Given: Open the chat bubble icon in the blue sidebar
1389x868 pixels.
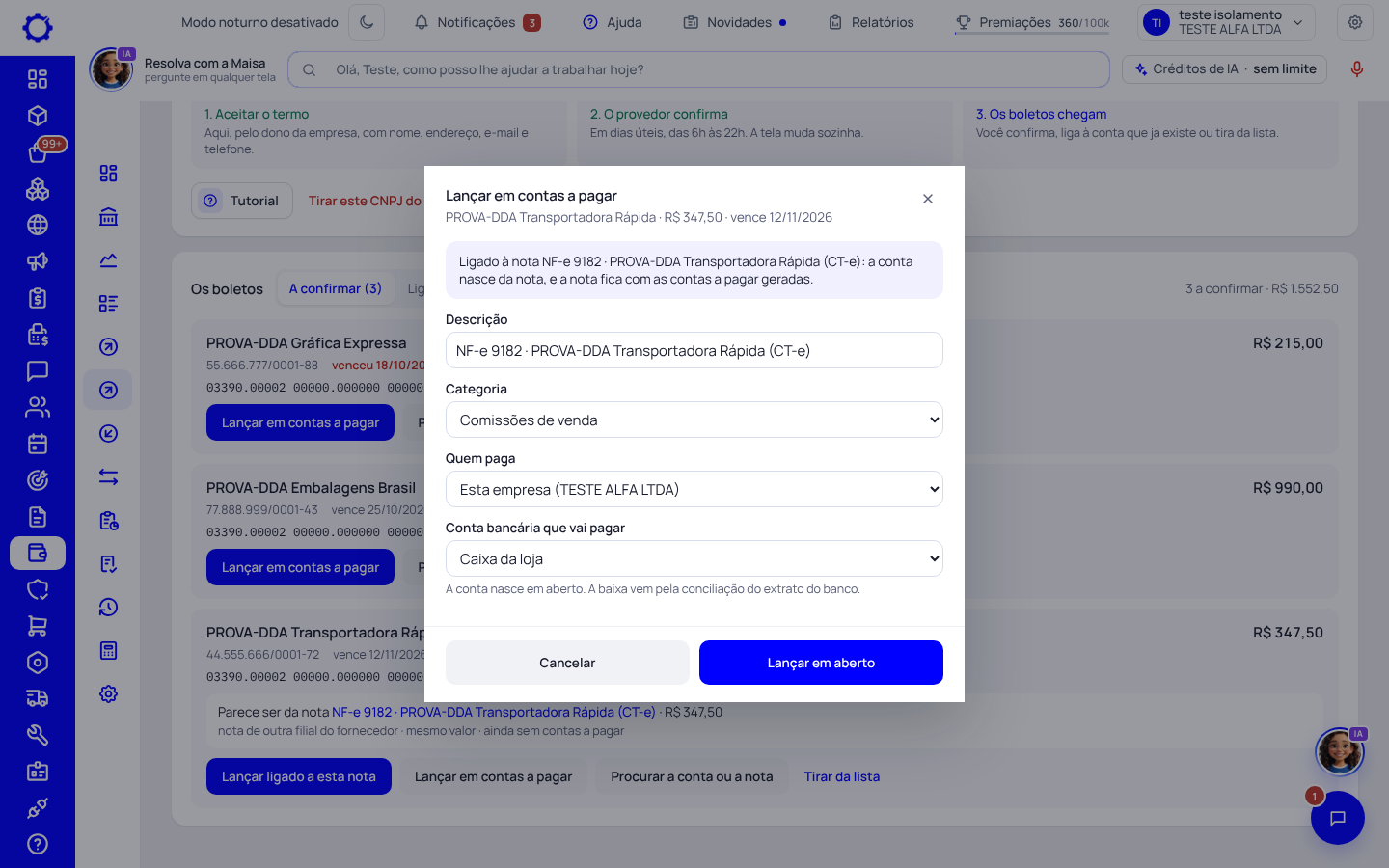Looking at the screenshot, I should tap(38, 371).
